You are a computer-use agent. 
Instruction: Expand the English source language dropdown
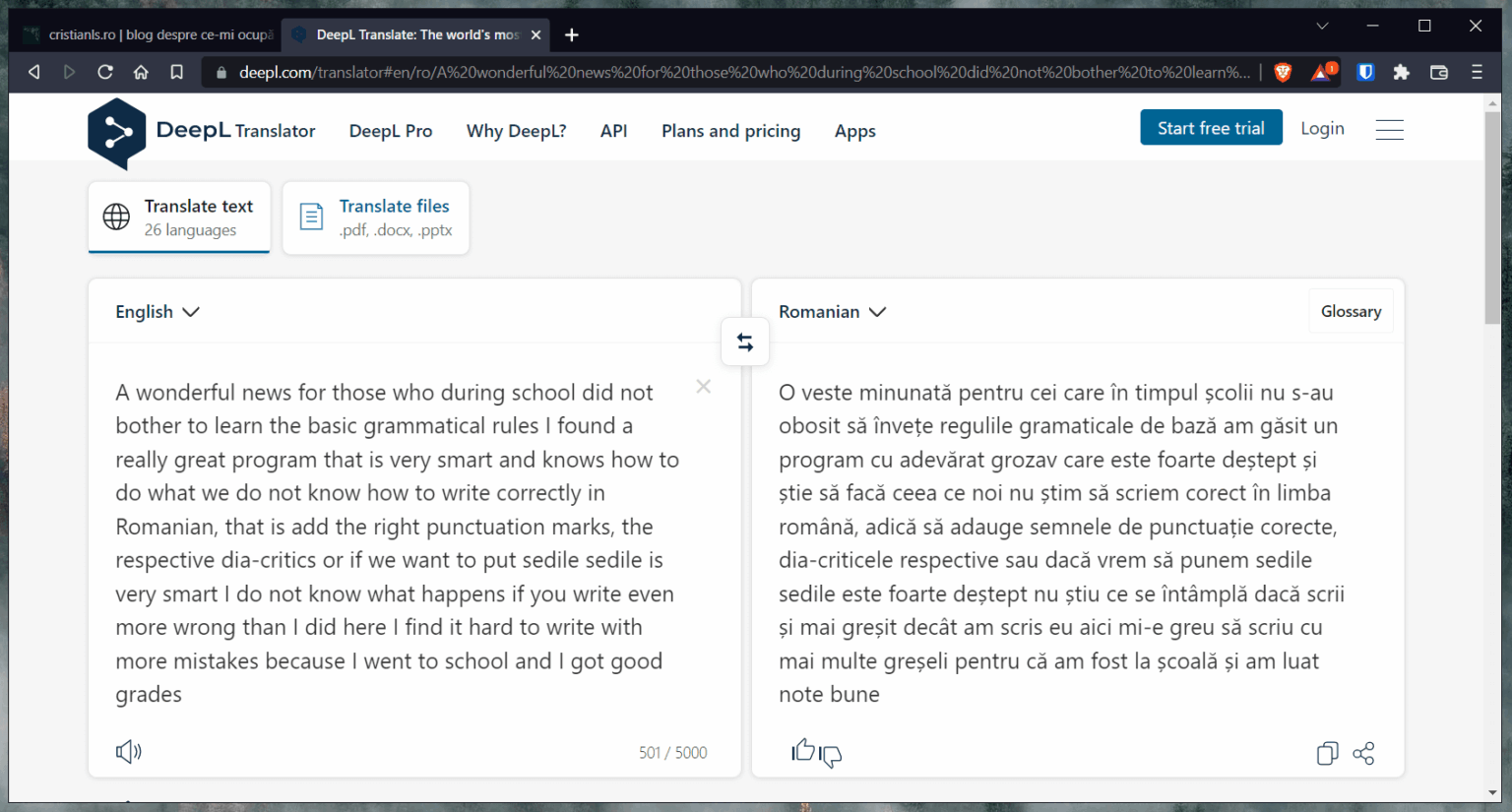click(157, 312)
